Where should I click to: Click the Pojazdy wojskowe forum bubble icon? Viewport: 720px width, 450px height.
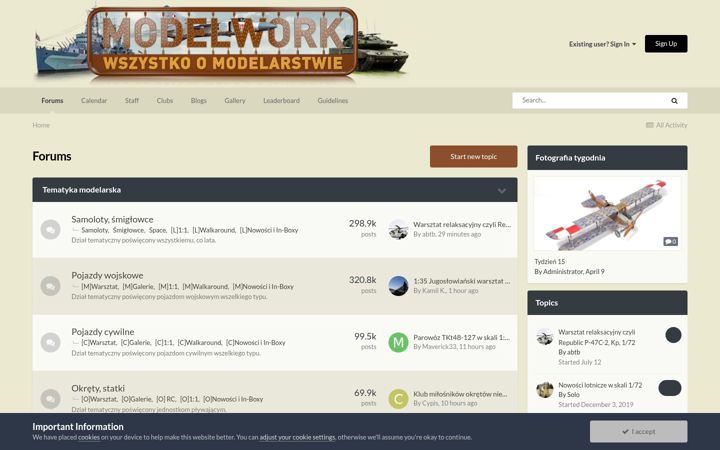tap(51, 286)
